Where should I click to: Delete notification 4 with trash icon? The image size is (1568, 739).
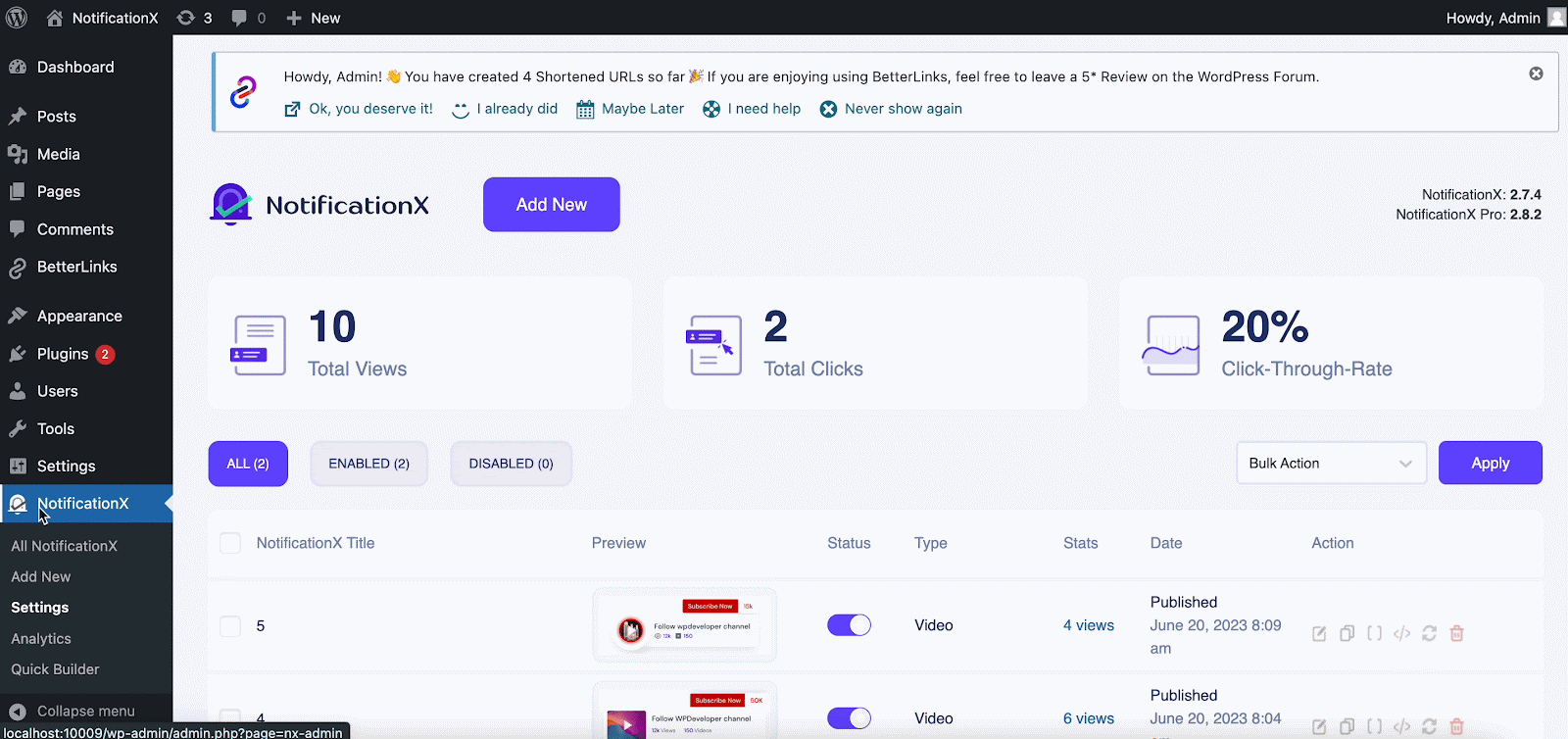(1456, 726)
